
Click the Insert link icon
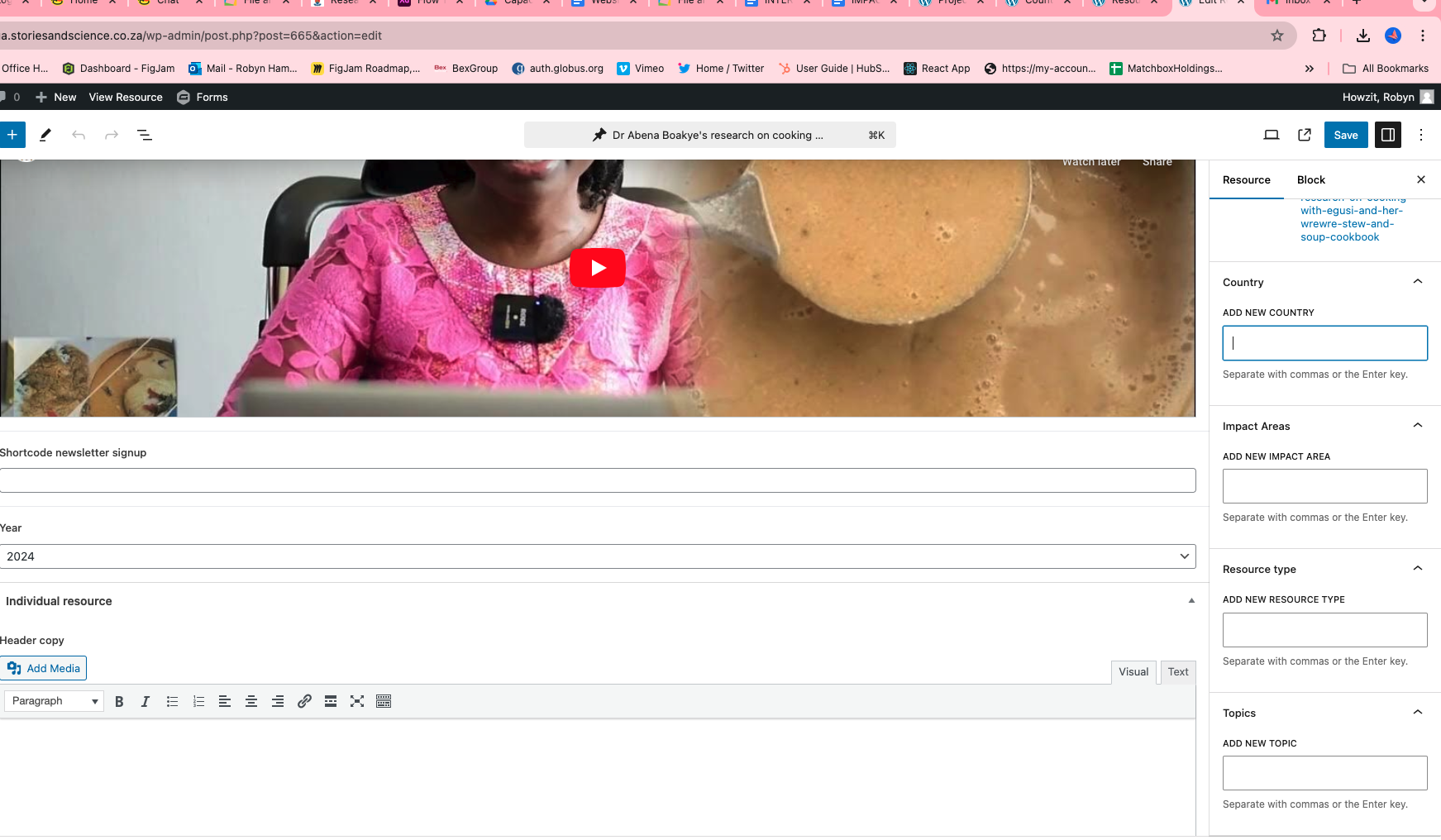[304, 701]
